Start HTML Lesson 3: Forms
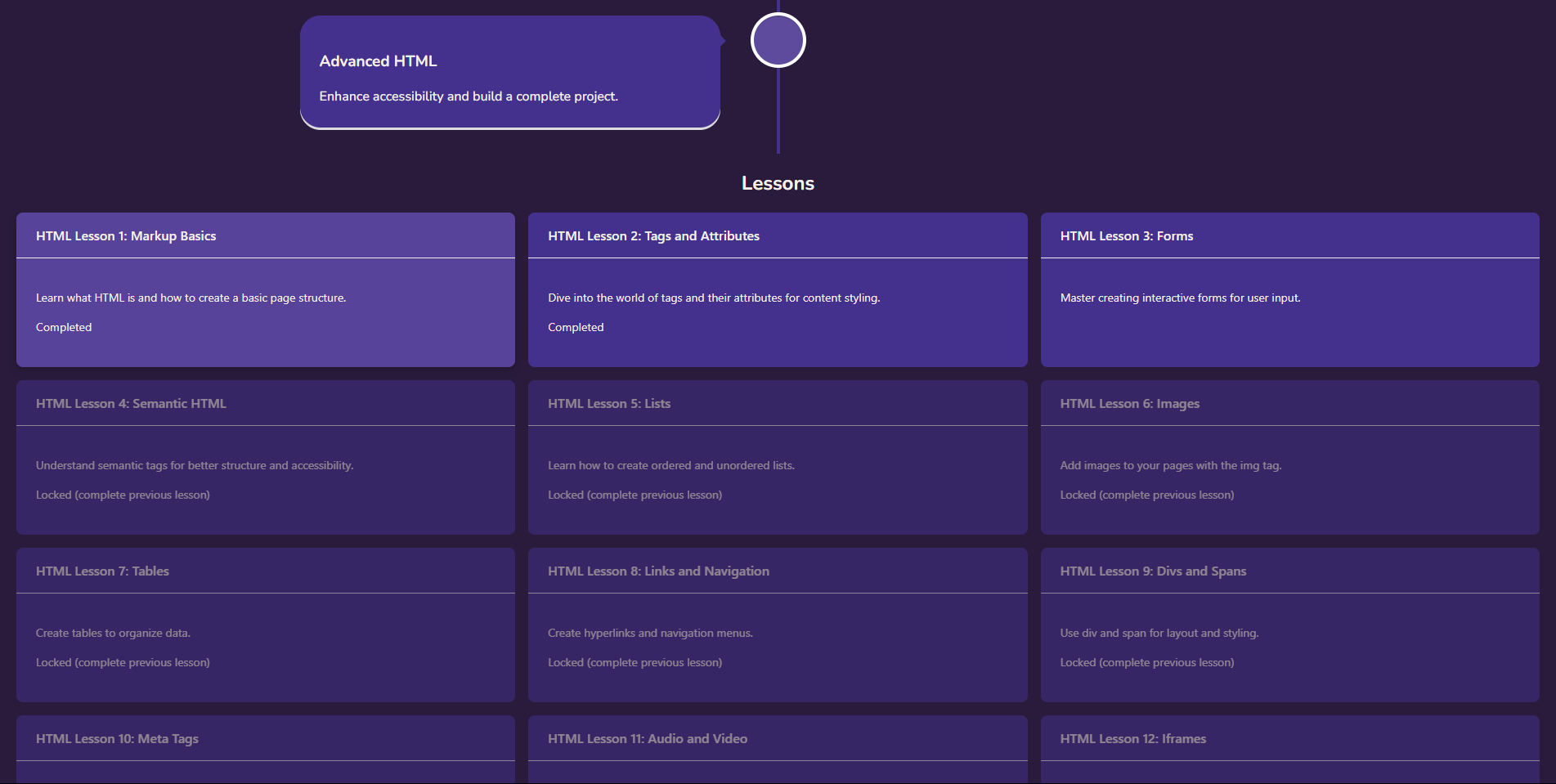This screenshot has height=784, width=1556. click(1290, 289)
